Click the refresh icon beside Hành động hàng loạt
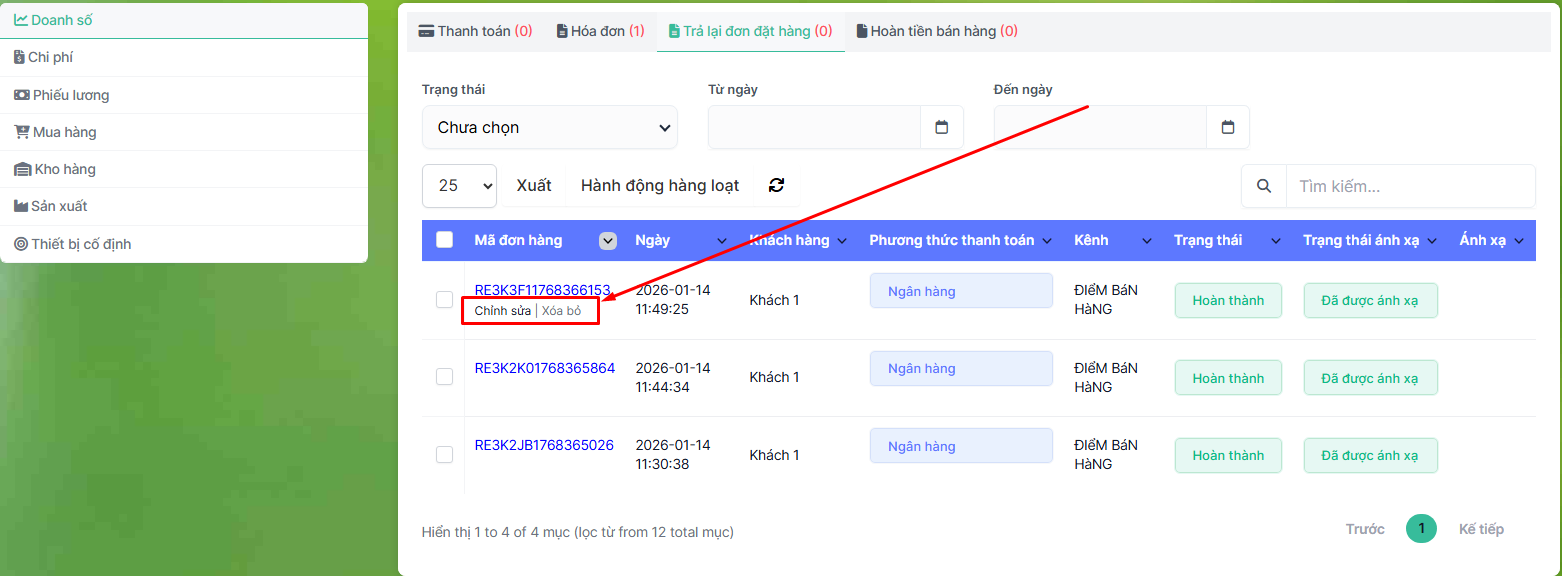This screenshot has width=1562, height=576. point(776,185)
